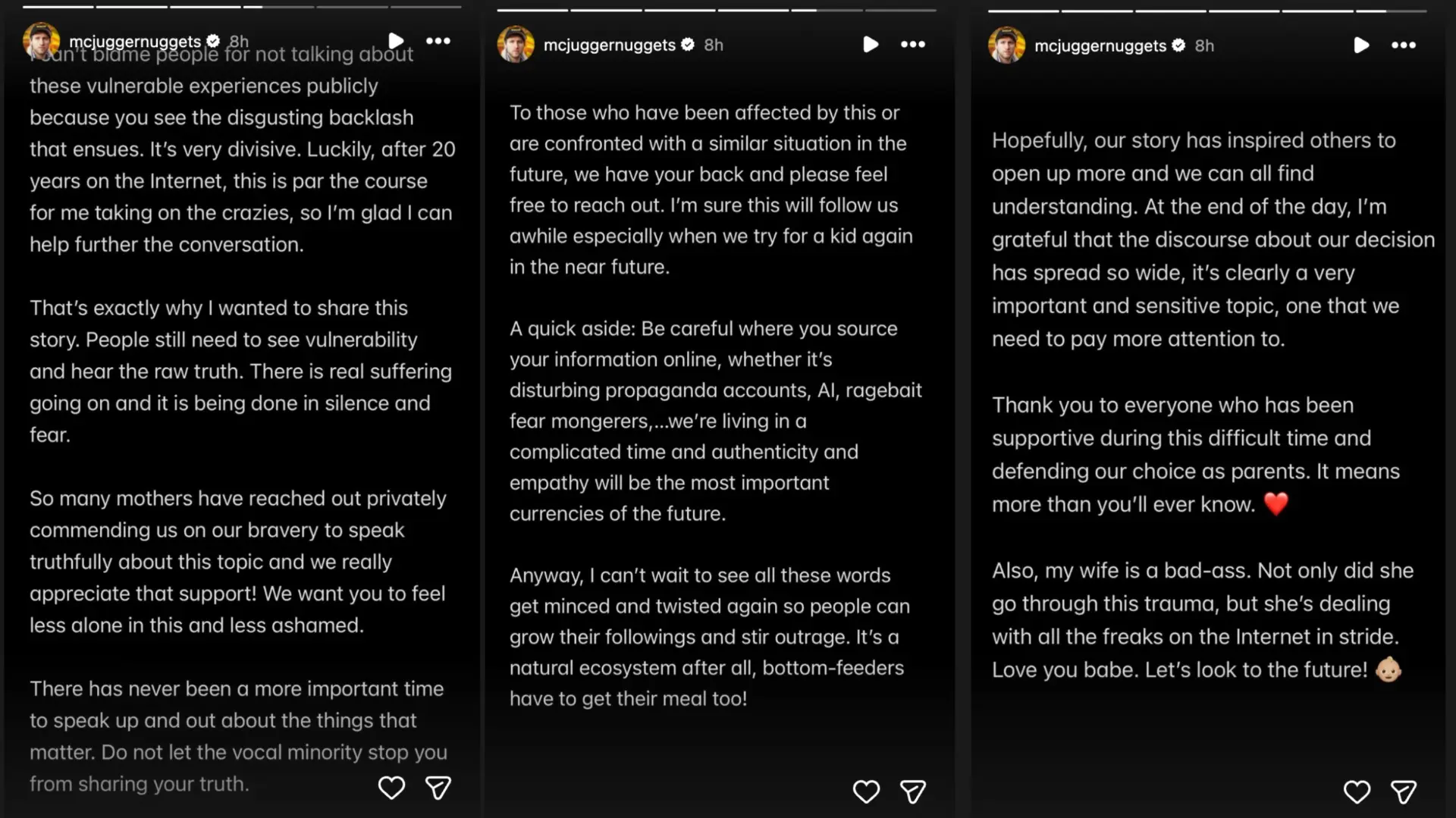This screenshot has width=1456, height=818.
Task: Resume playback on the third story
Action: tap(1361, 45)
